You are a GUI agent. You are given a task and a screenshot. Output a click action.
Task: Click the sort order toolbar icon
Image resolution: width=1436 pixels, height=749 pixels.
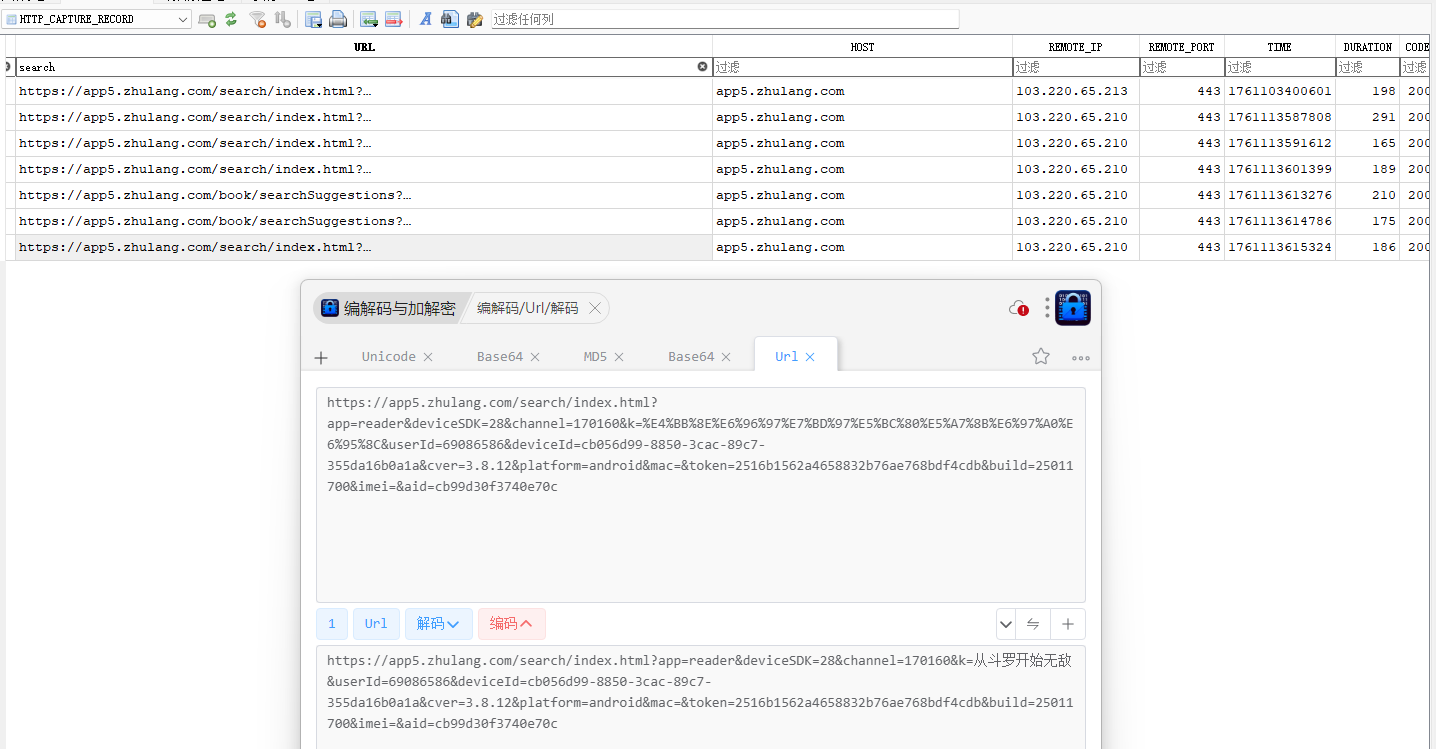283,19
